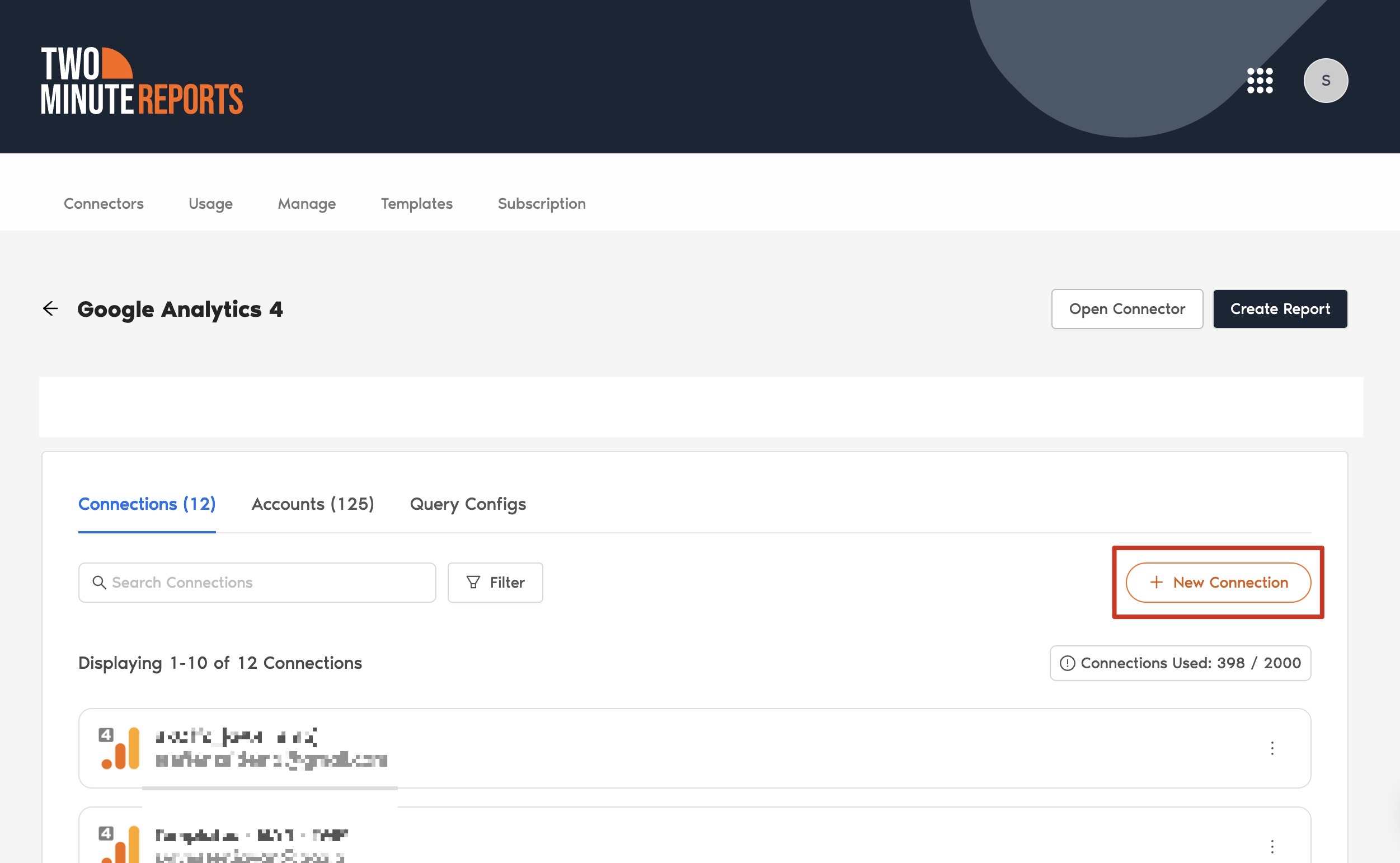
Task: Open three-dot menu of second connection
Action: pos(1272,846)
